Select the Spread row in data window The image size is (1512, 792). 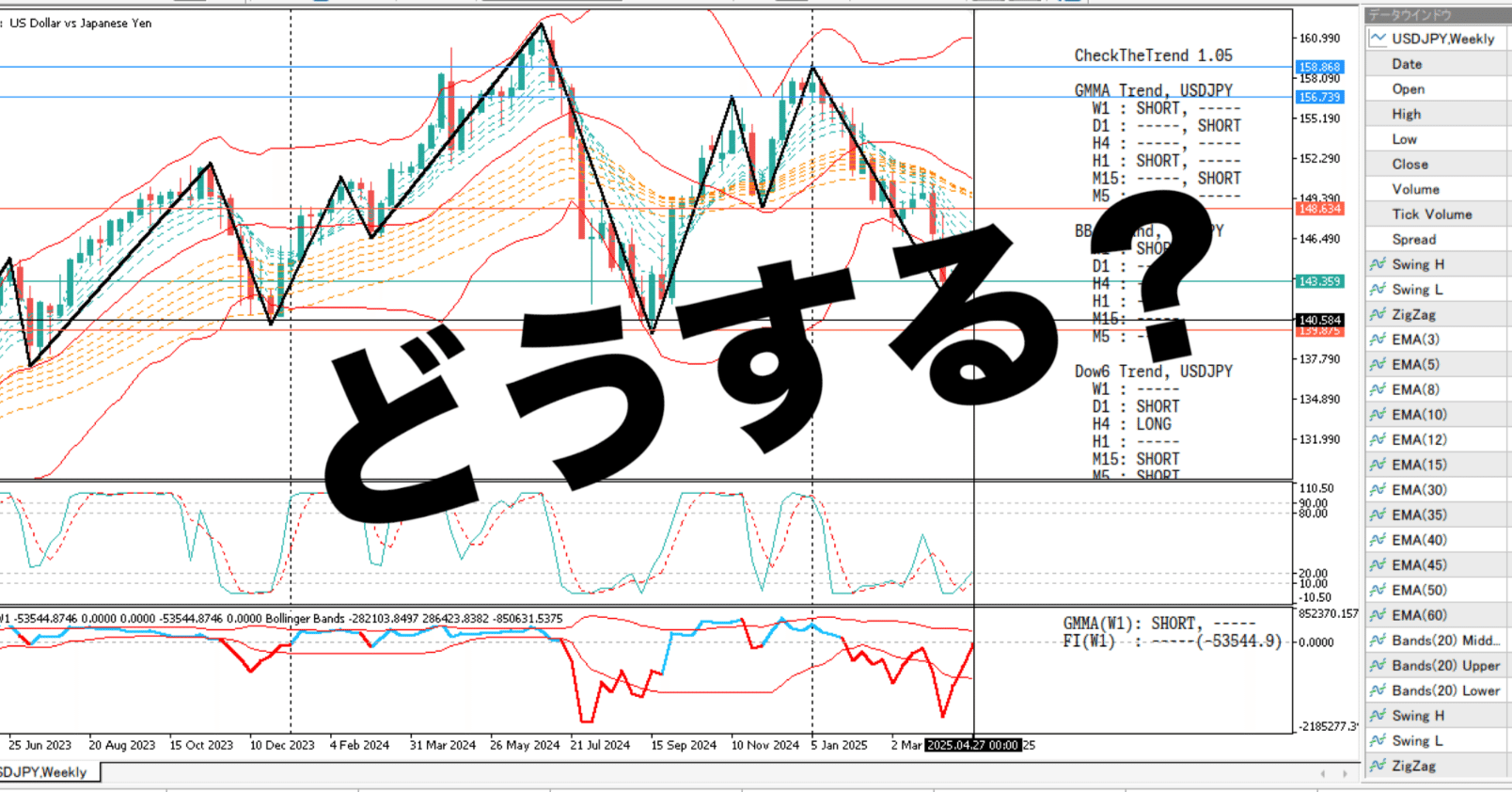pyautogui.click(x=1437, y=240)
